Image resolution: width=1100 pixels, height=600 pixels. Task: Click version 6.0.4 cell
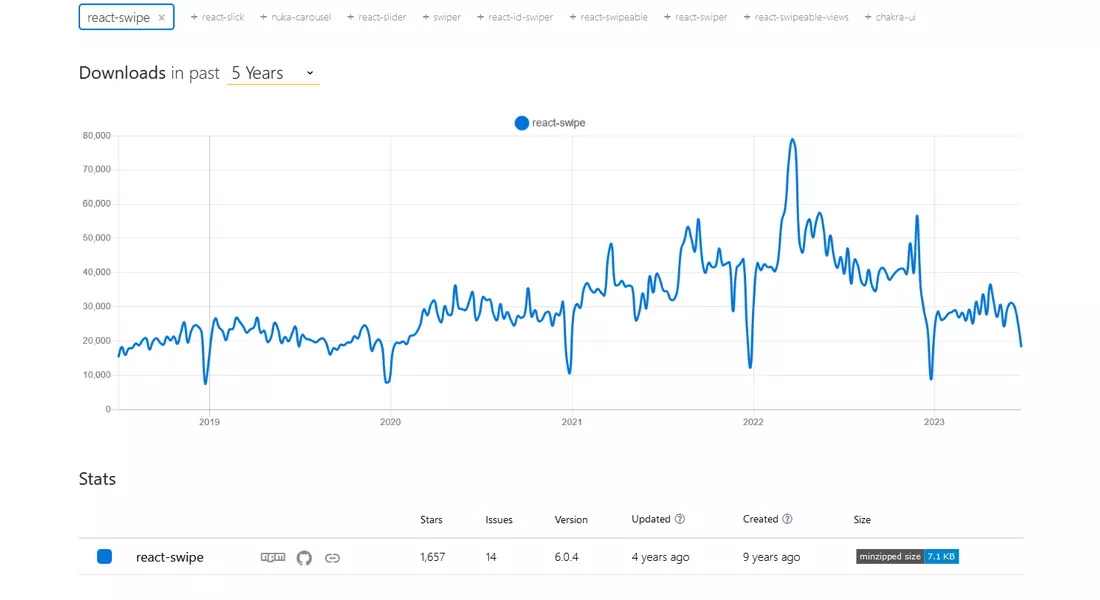[567, 557]
